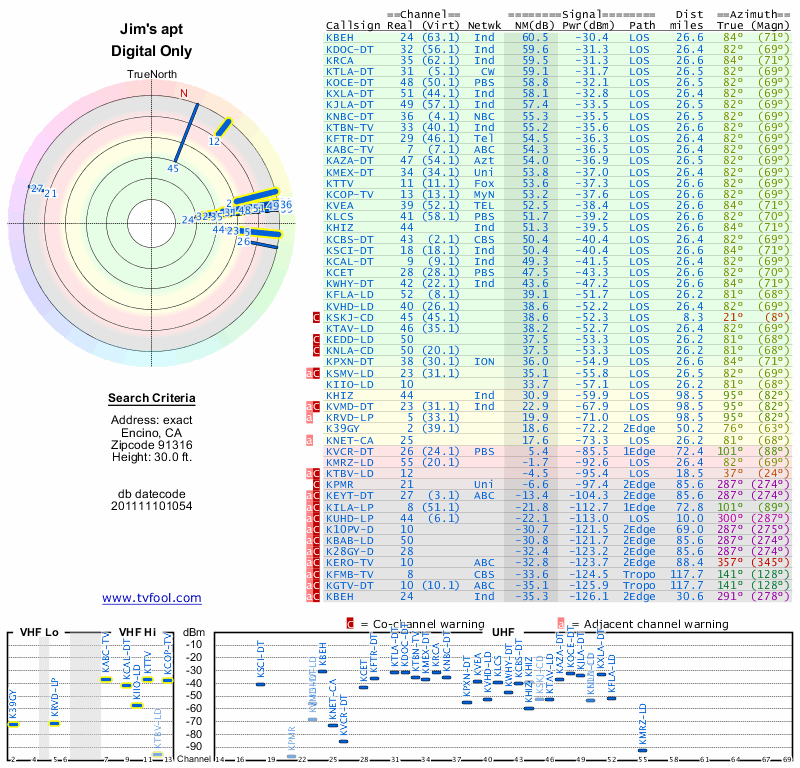Click KRVD-LP callsign in the station table
Image resolution: width=800 pixels, height=768 pixels.
pyautogui.click(x=349, y=417)
